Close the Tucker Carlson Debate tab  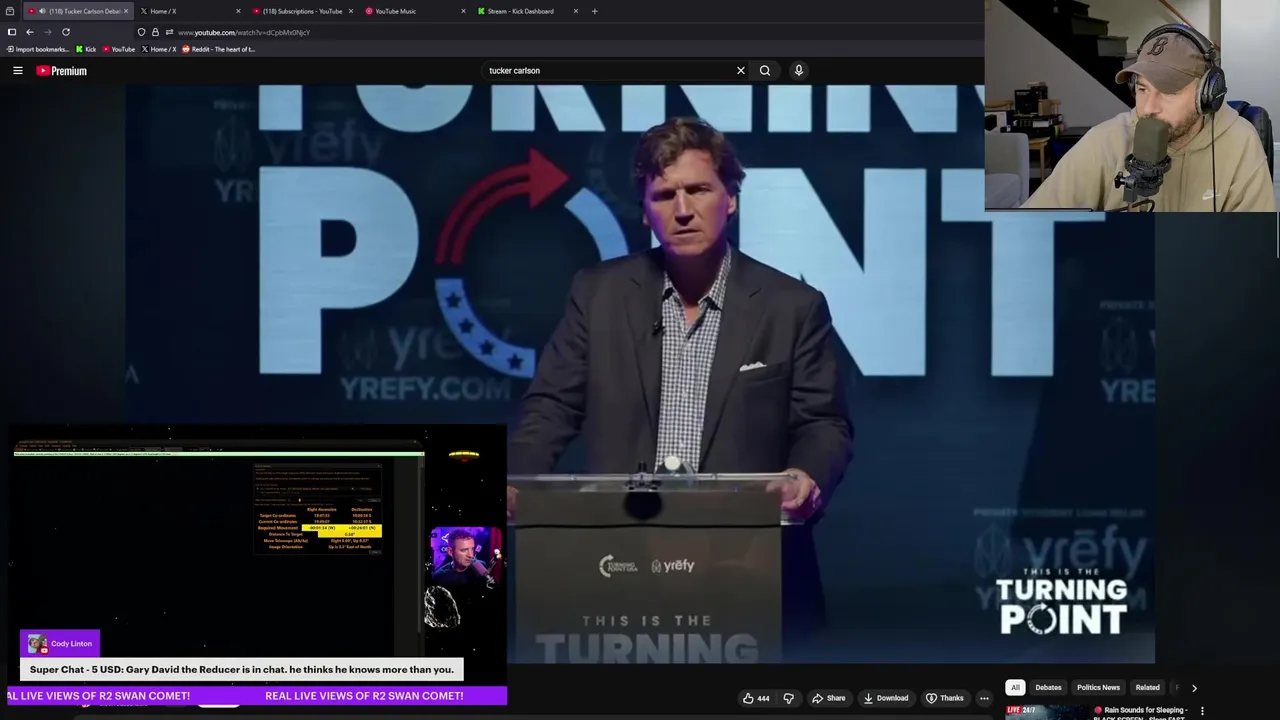click(126, 11)
